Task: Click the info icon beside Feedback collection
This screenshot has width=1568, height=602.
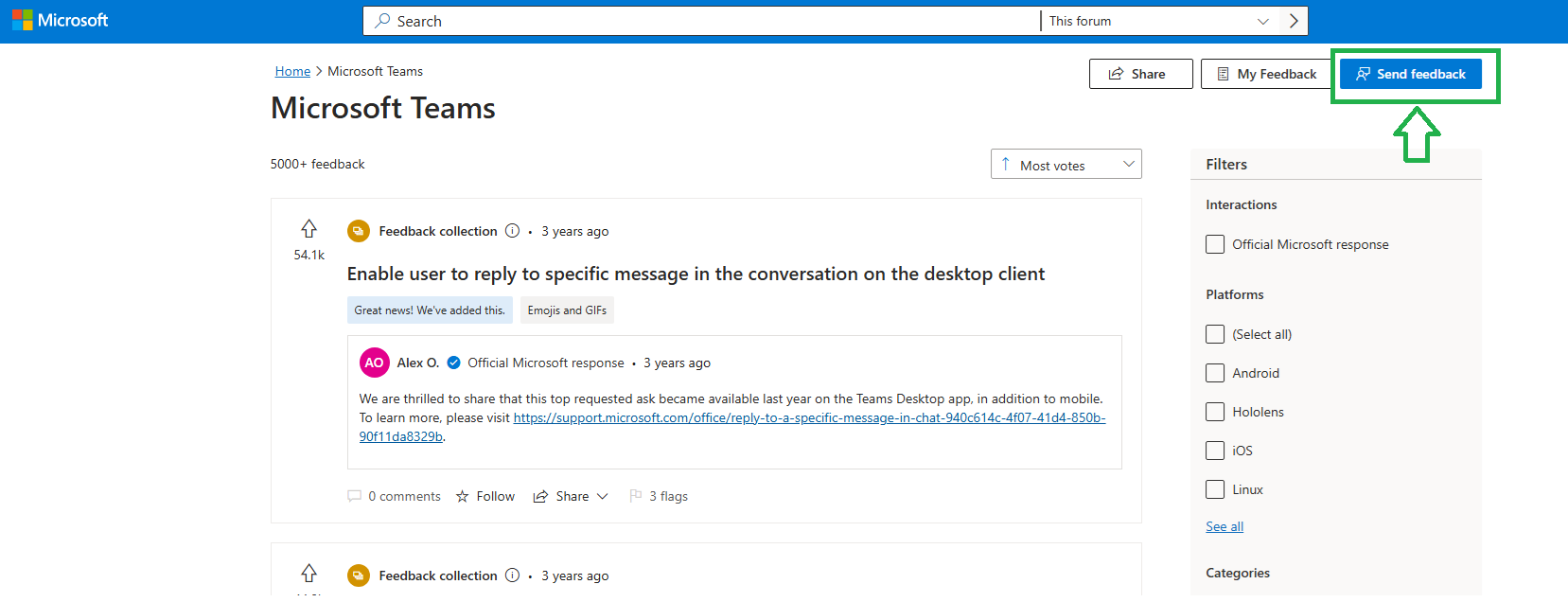Action: coord(512,231)
